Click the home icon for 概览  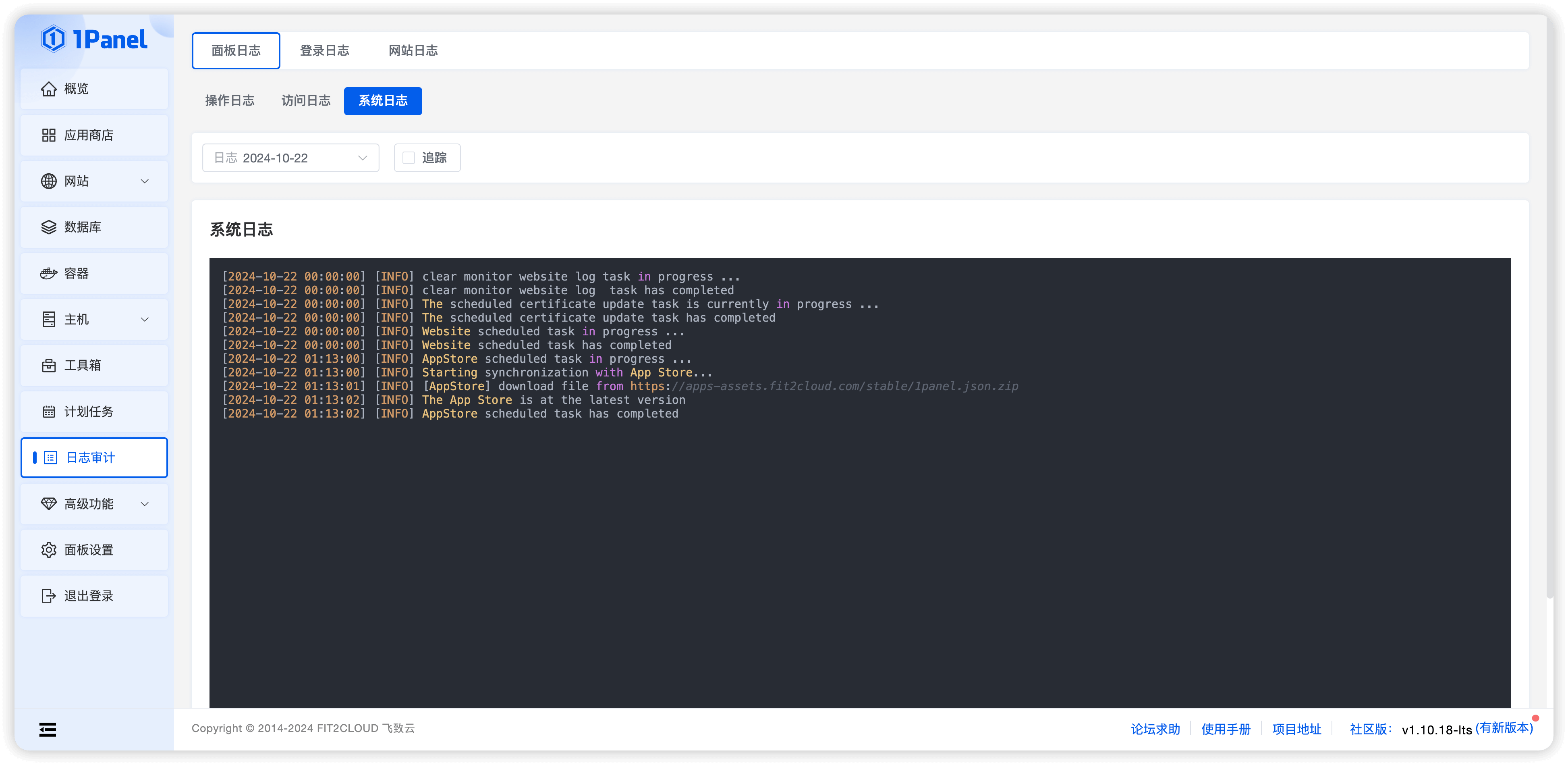click(x=49, y=89)
